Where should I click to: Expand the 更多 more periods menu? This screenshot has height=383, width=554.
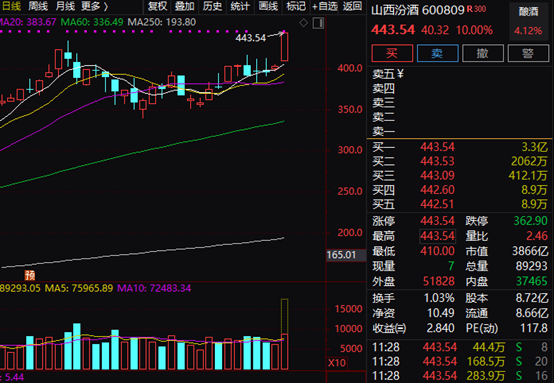[94, 6]
